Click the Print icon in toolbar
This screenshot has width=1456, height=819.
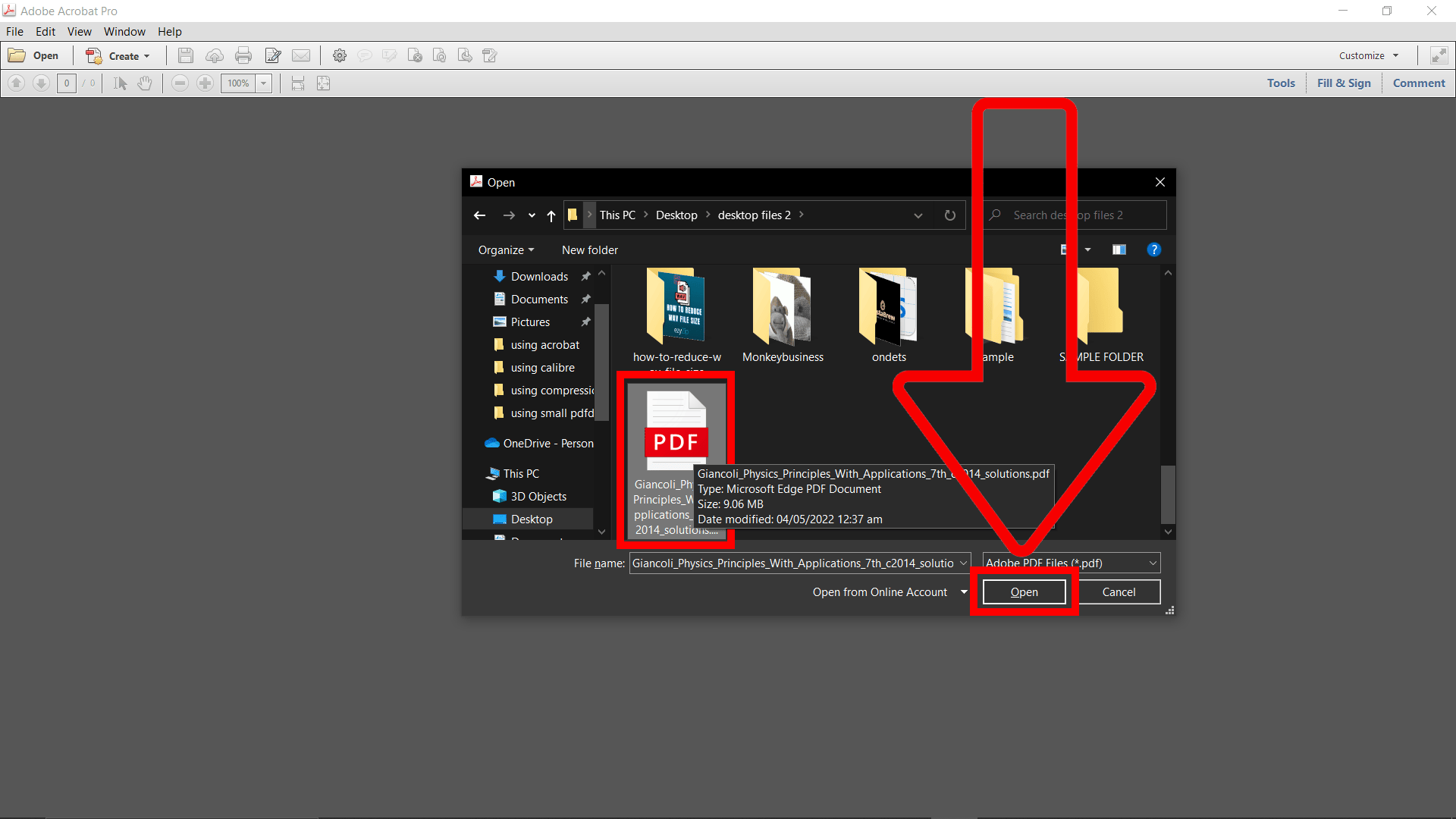[x=243, y=55]
